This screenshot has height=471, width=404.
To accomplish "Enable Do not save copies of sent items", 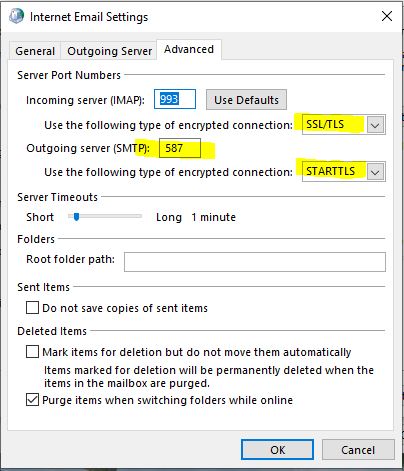I will [32, 308].
